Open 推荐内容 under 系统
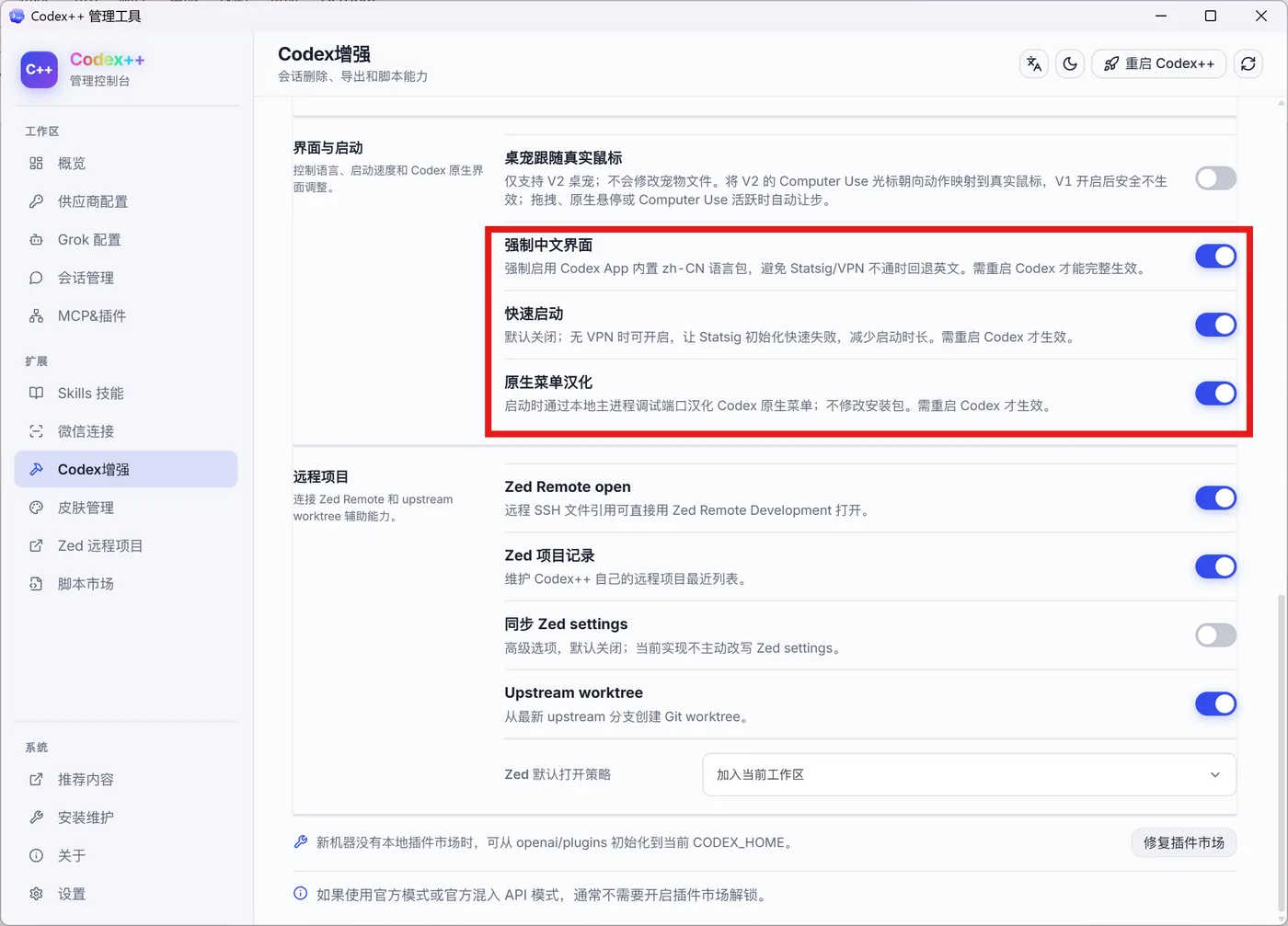This screenshot has width=1288, height=926. pyautogui.click(x=126, y=779)
